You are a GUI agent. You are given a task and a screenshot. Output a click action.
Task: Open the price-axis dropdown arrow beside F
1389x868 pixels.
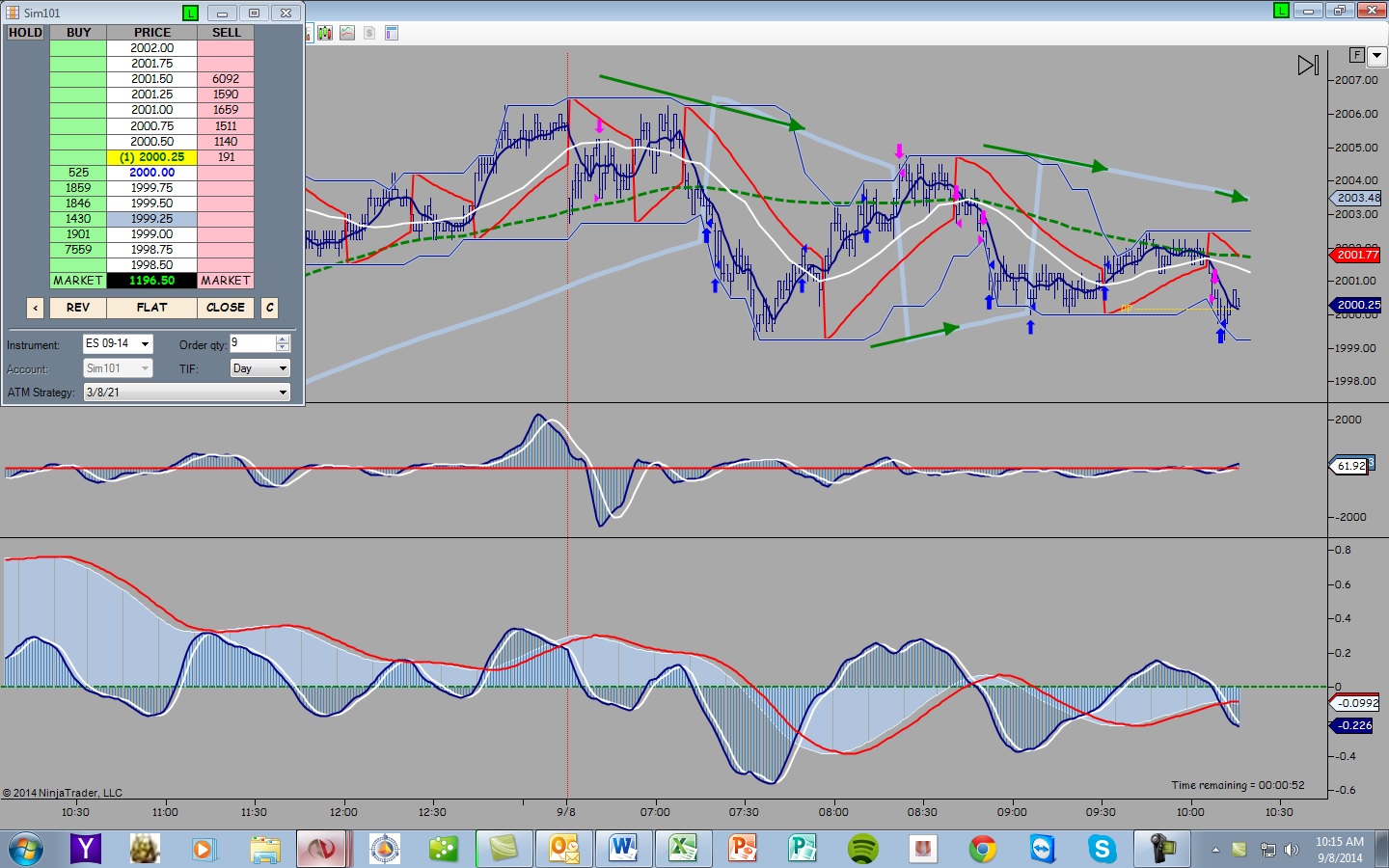pyautogui.click(x=1377, y=55)
